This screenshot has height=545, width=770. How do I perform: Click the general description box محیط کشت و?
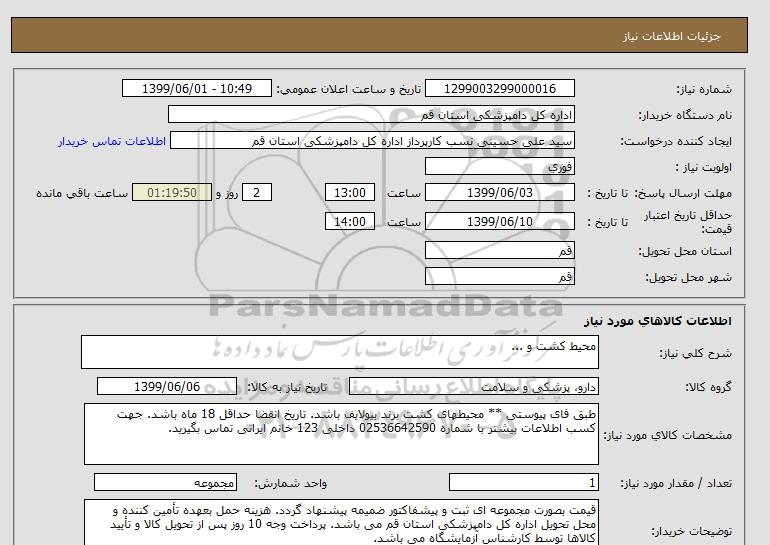[x=340, y=352]
